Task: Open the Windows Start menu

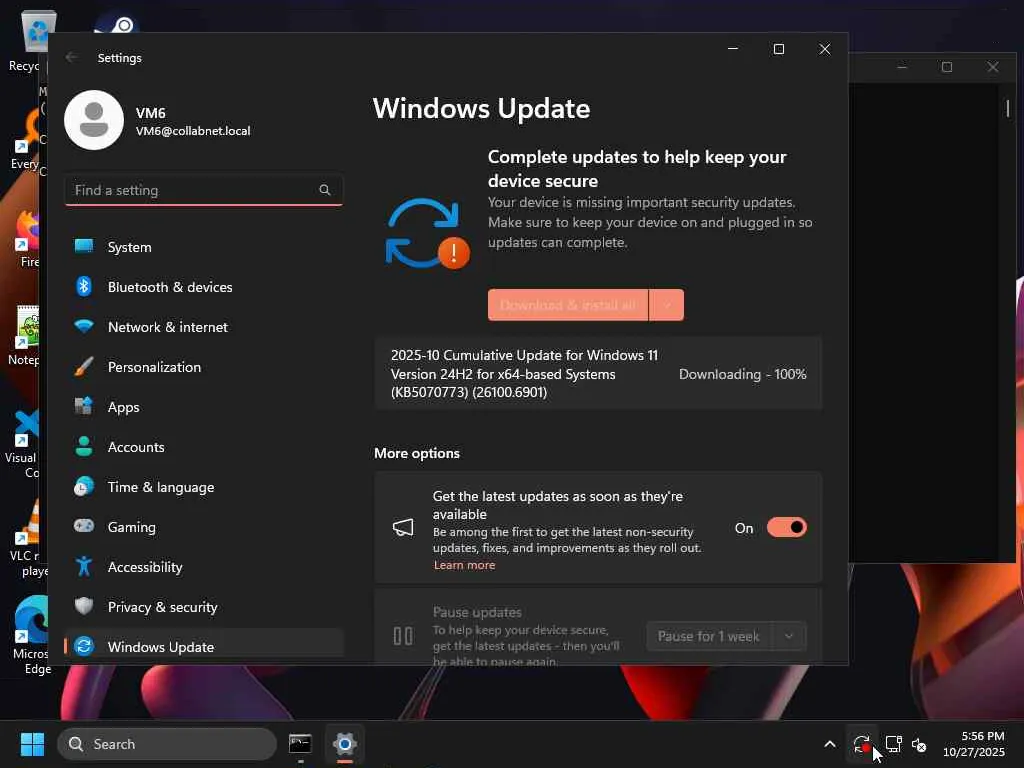Action: coord(32,744)
